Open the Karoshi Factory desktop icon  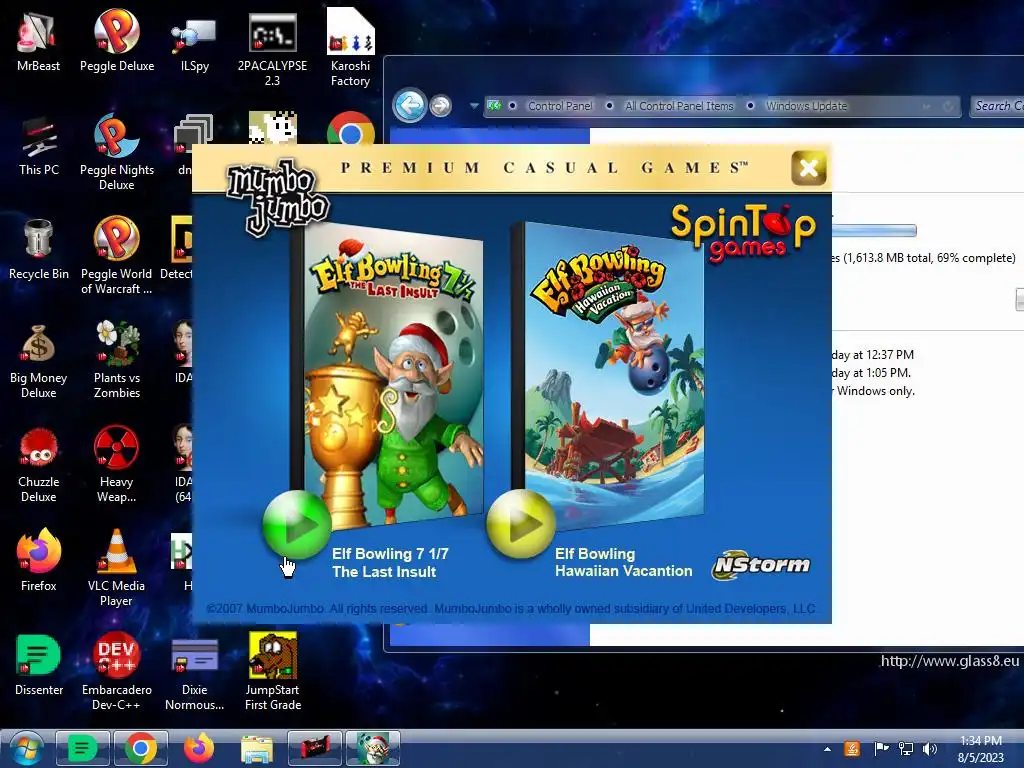[x=351, y=47]
